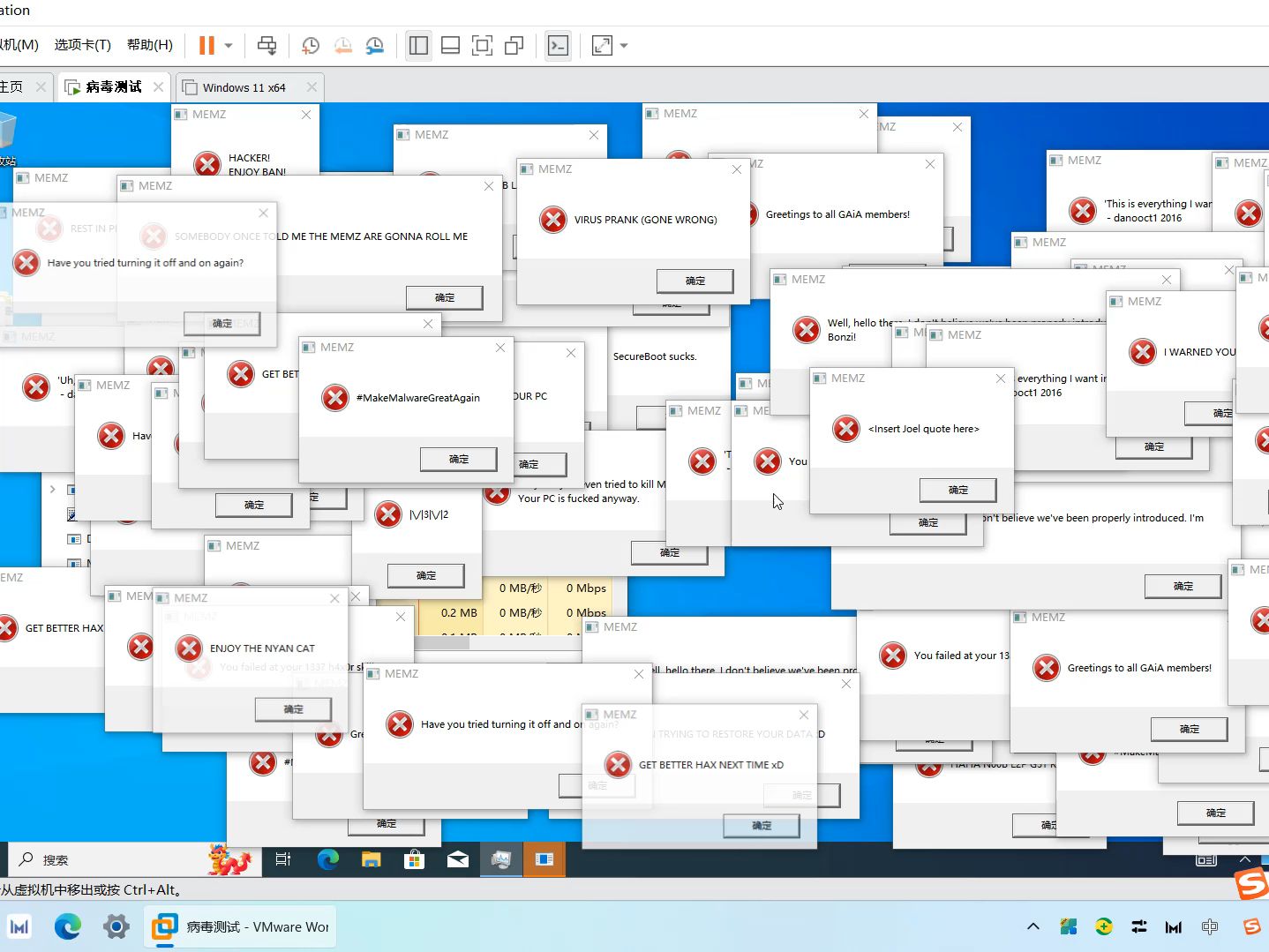Screen dimensions: 1269x952
Task: Confirm the #MakeMalwareGreatAgain dialog
Action: pos(459,459)
